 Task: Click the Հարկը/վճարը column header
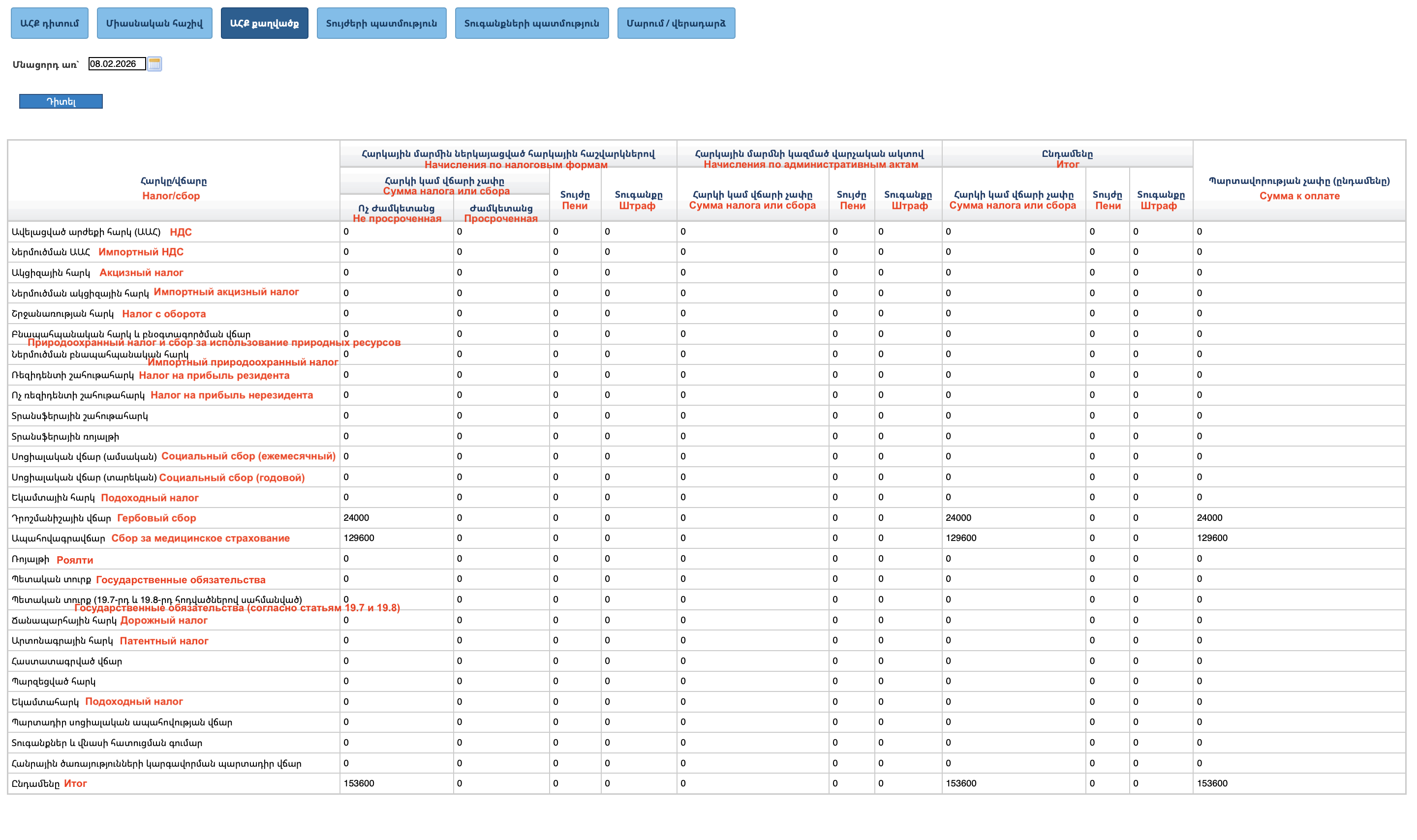pos(173,181)
